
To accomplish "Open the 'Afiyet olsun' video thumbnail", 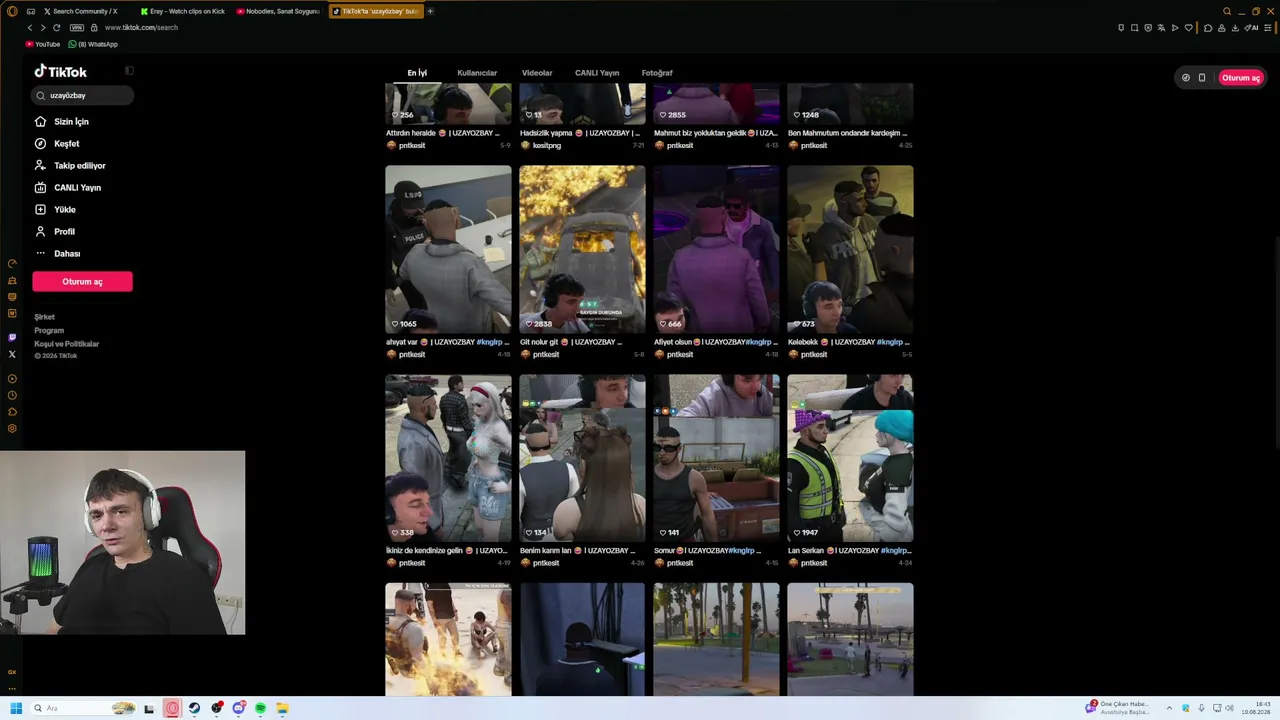I will [716, 249].
